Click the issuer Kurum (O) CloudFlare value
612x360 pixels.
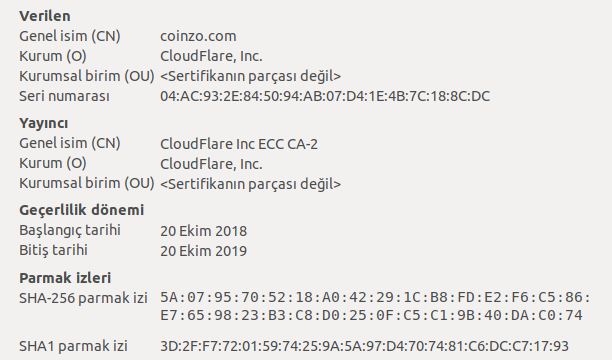click(x=211, y=164)
